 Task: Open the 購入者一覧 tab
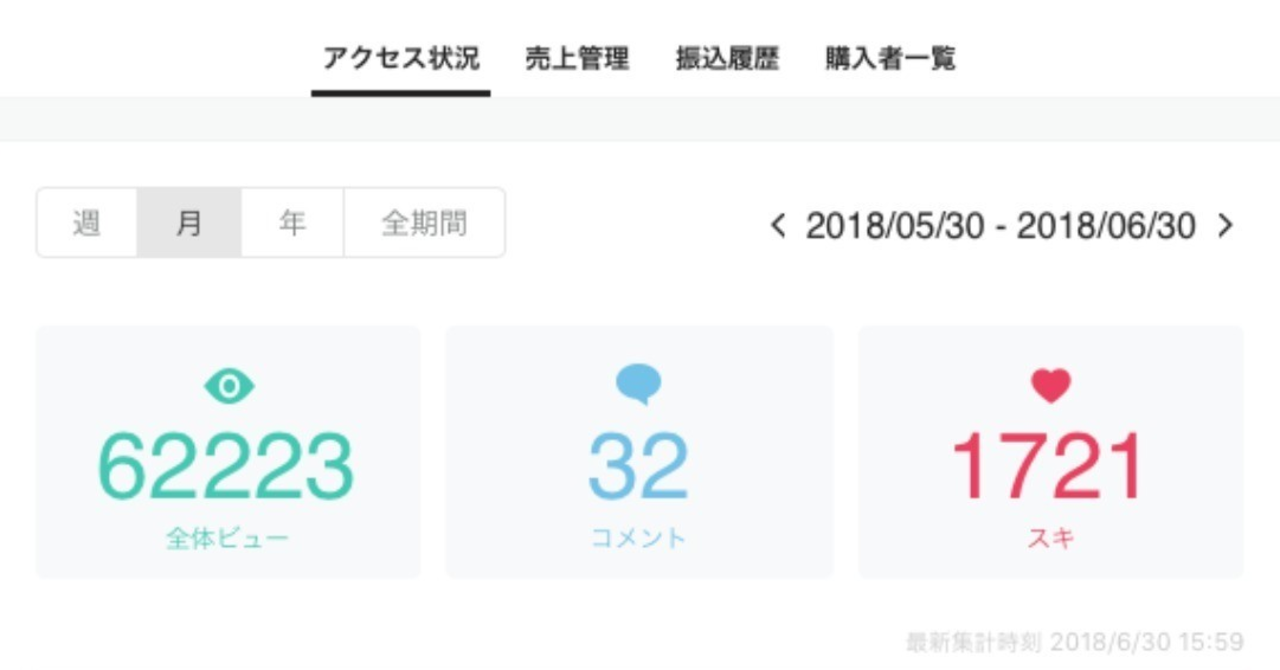click(890, 58)
